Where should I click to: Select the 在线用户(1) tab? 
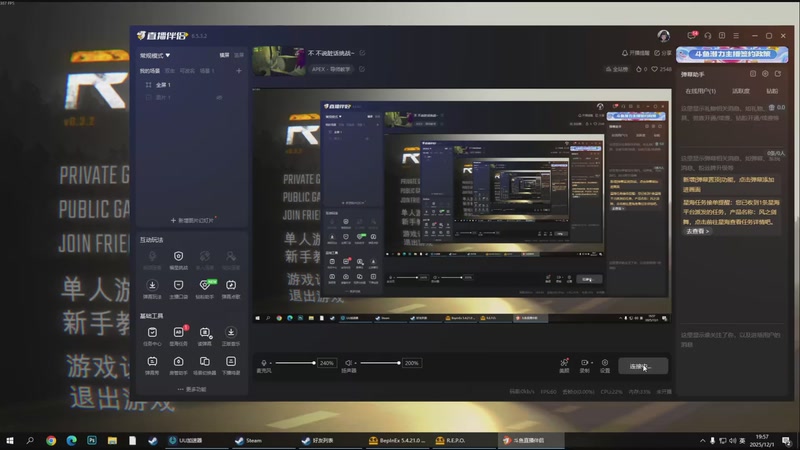[x=701, y=91]
